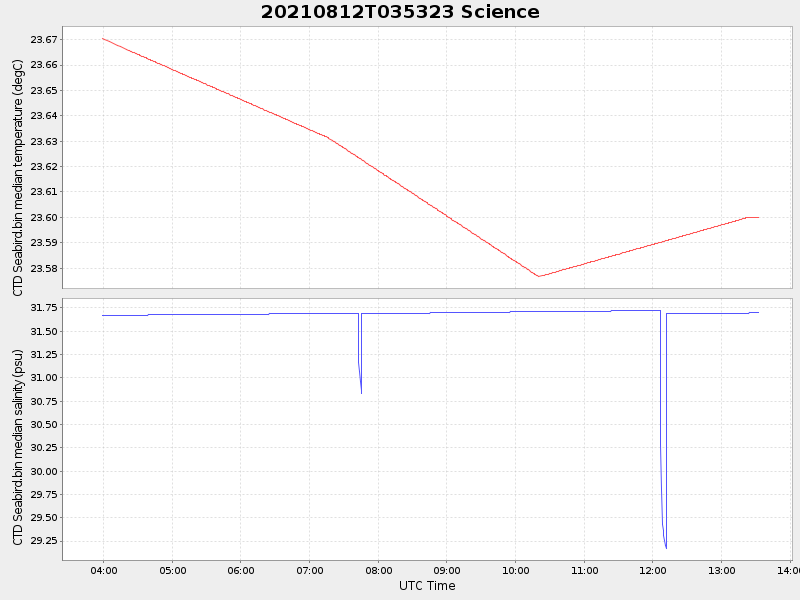This screenshot has width=800, height=600.
Task: Click the 05:00 time tick label
Action: pyautogui.click(x=172, y=570)
